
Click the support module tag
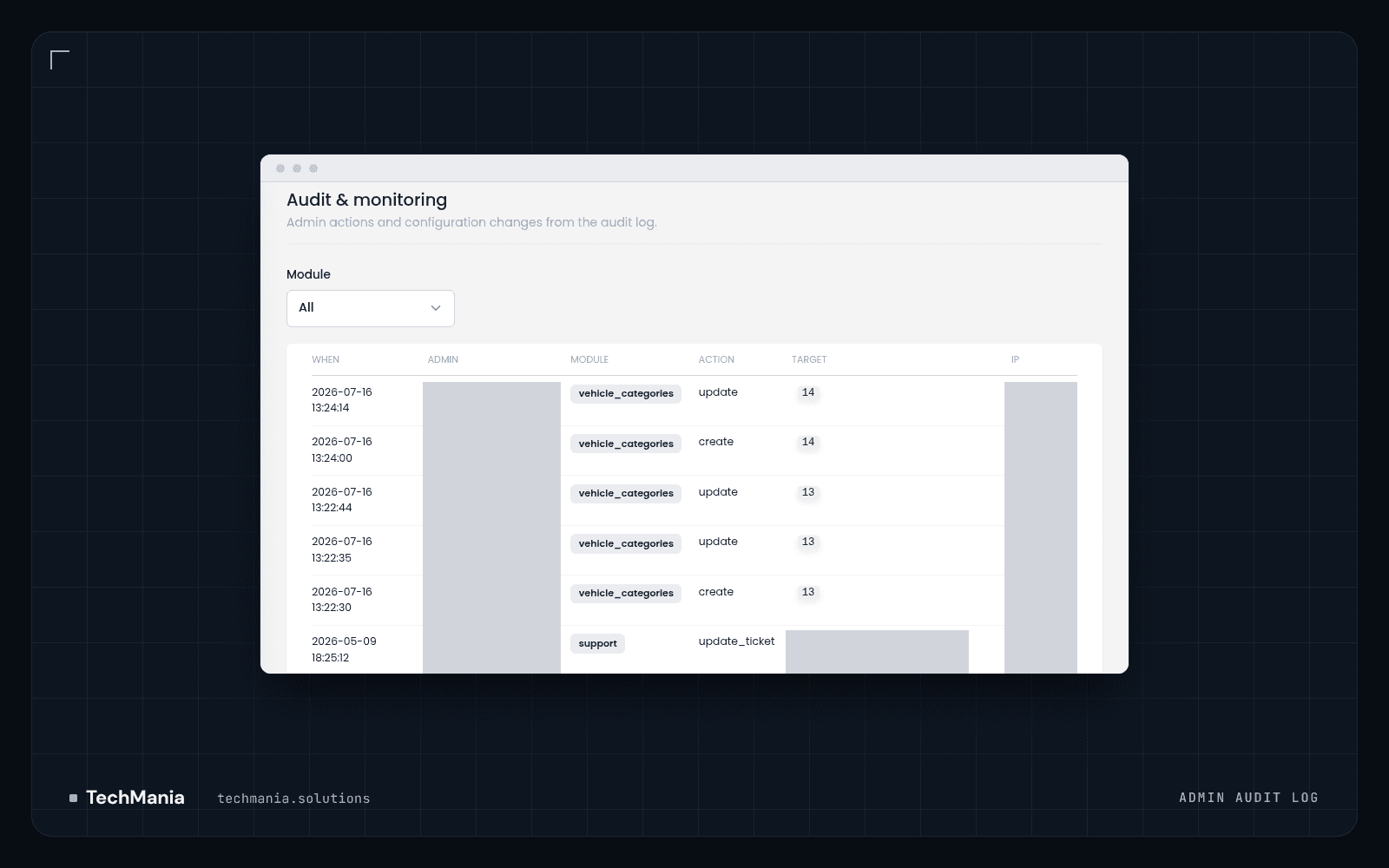(x=597, y=643)
